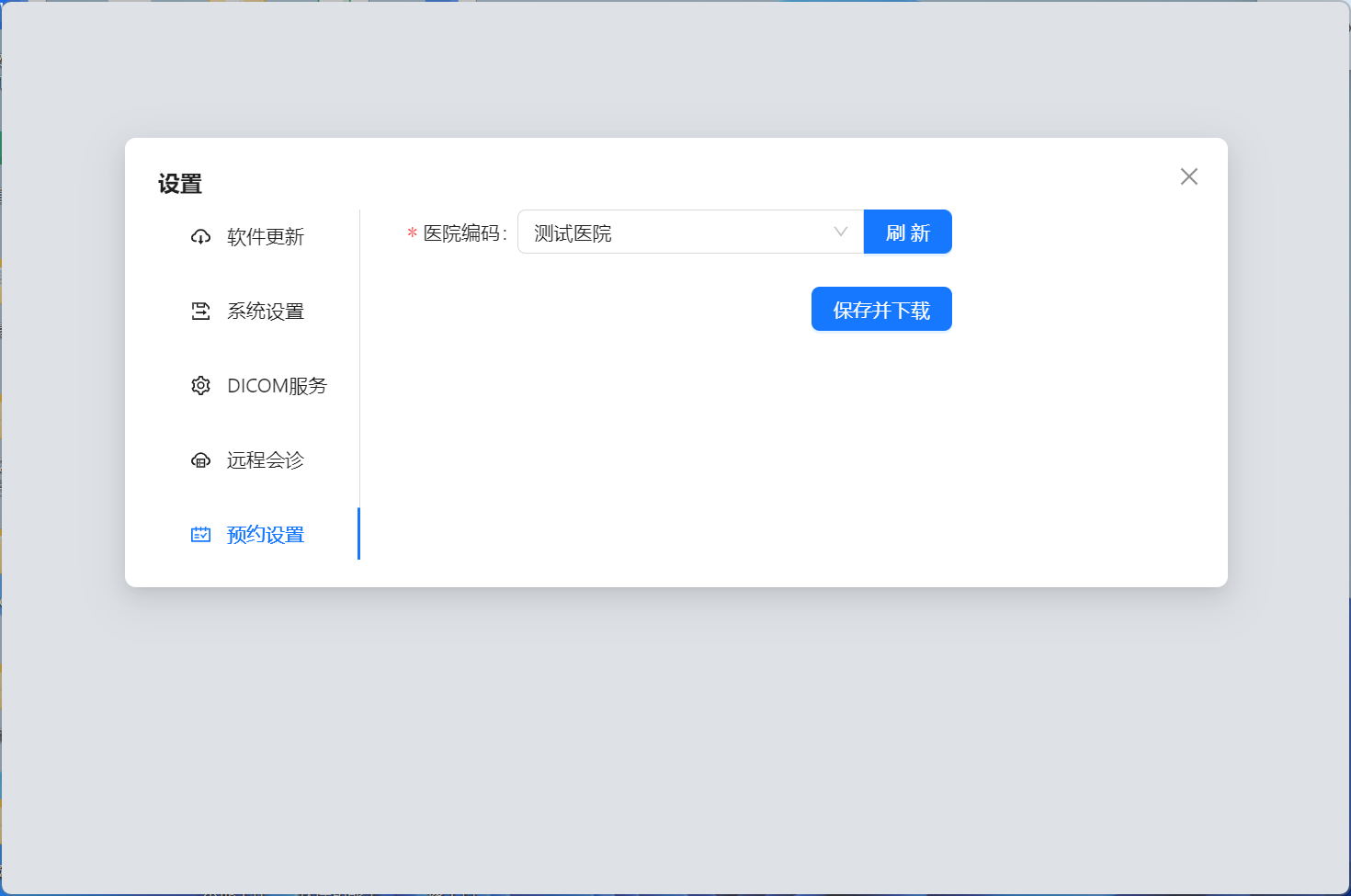Select the 预约设置 text label
1351x896 pixels.
tap(265, 535)
